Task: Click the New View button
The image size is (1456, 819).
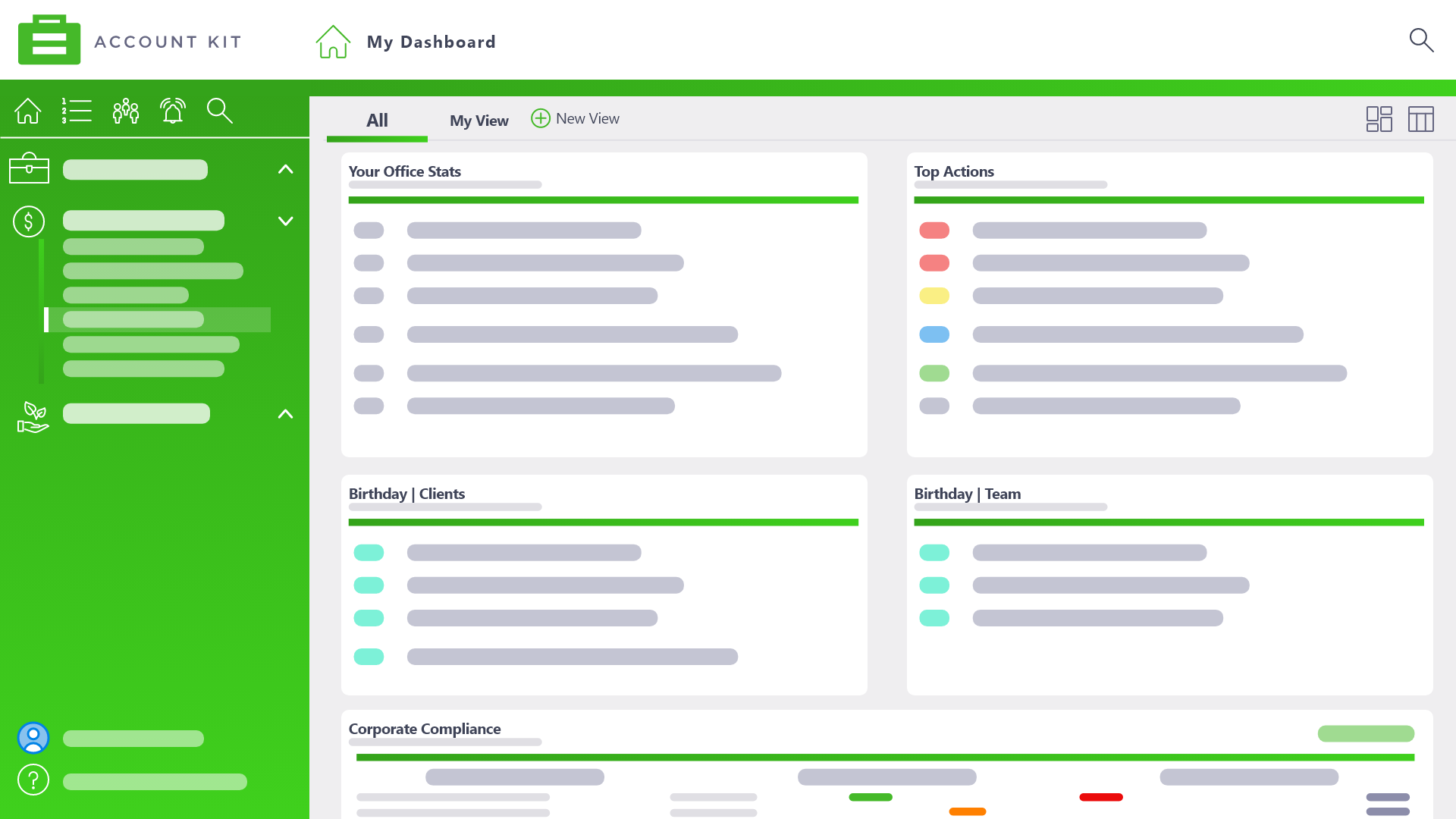Action: pyautogui.click(x=576, y=118)
